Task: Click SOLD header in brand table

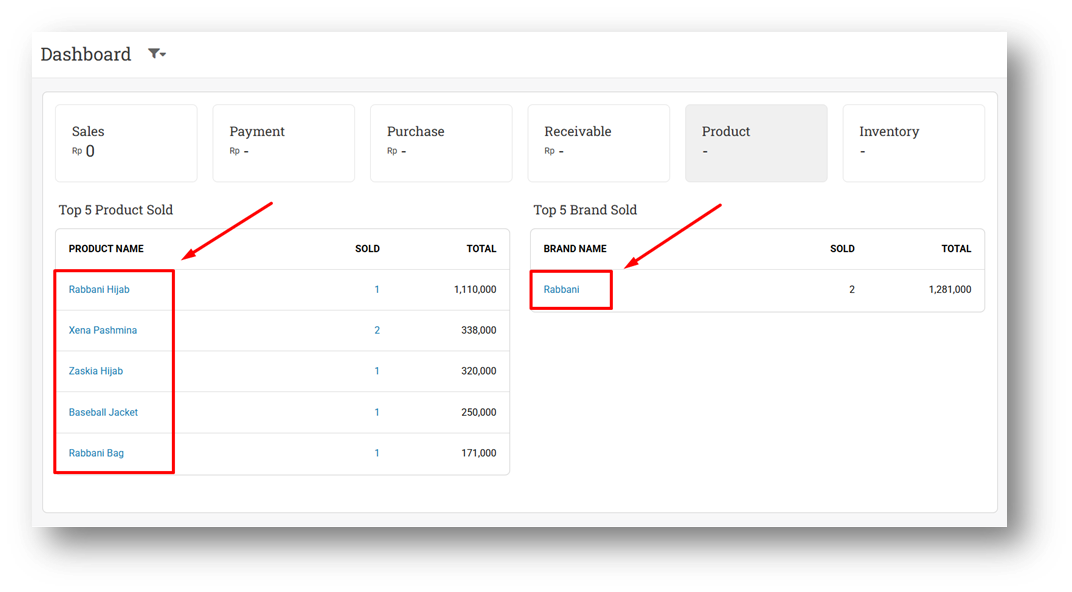Action: pyautogui.click(x=842, y=249)
